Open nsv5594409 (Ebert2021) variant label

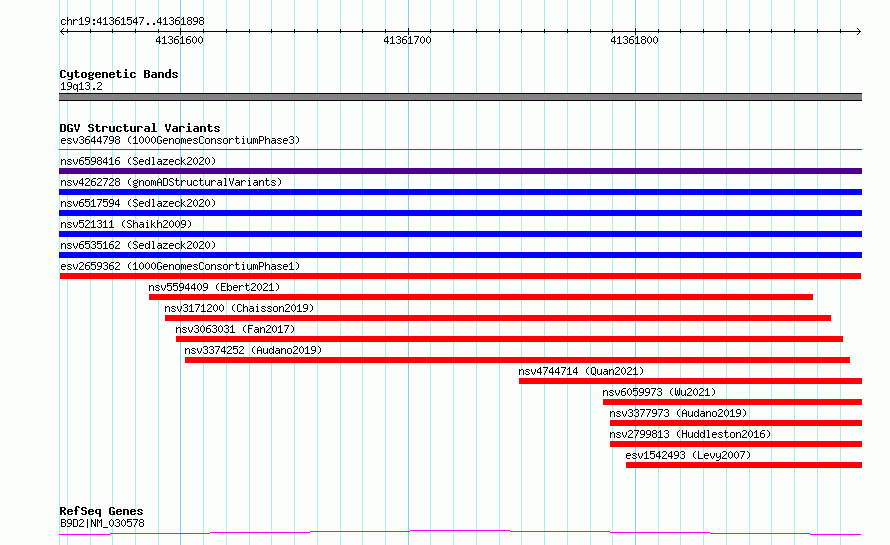coord(214,287)
